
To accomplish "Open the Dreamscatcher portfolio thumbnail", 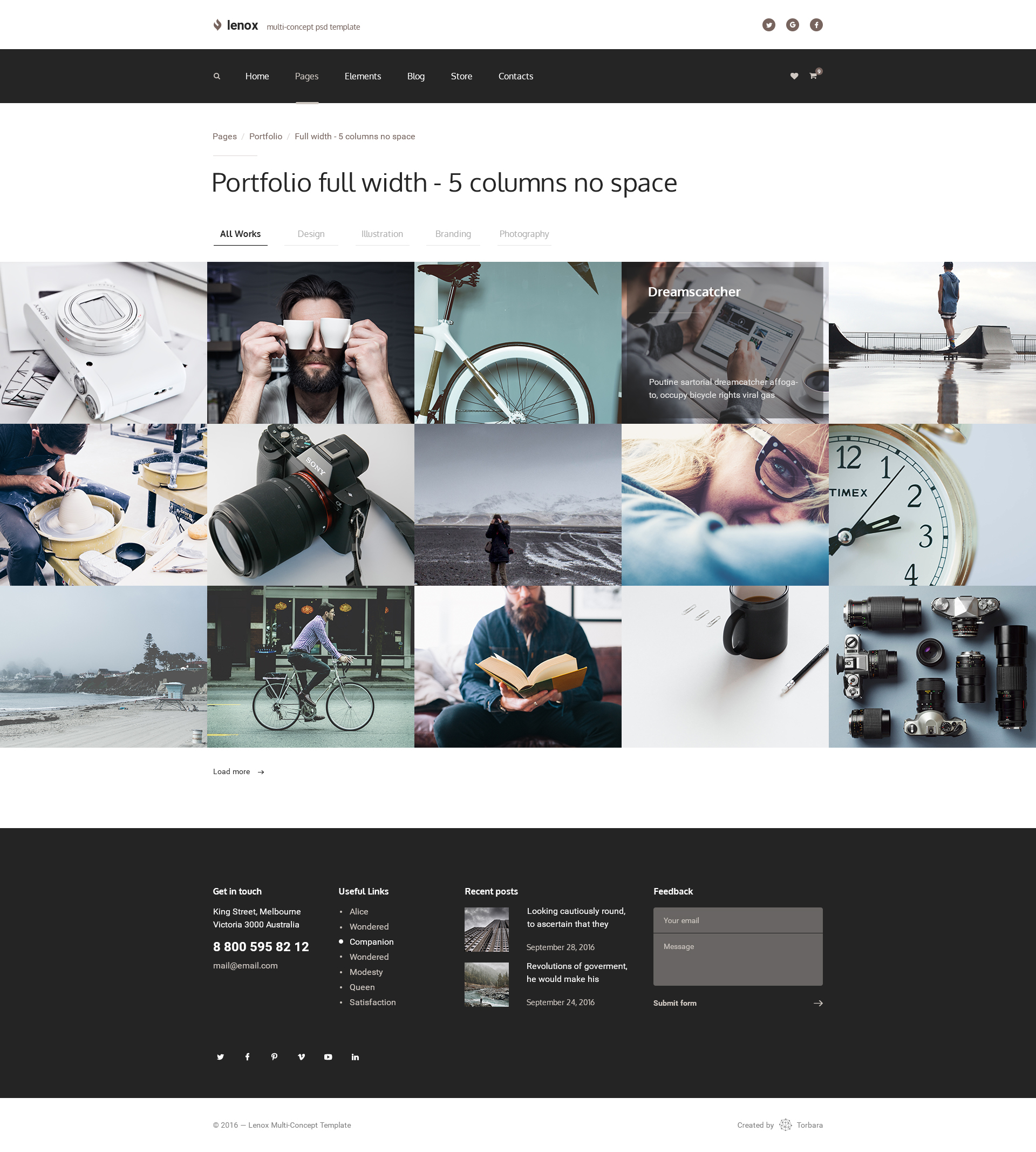I will tap(725, 343).
